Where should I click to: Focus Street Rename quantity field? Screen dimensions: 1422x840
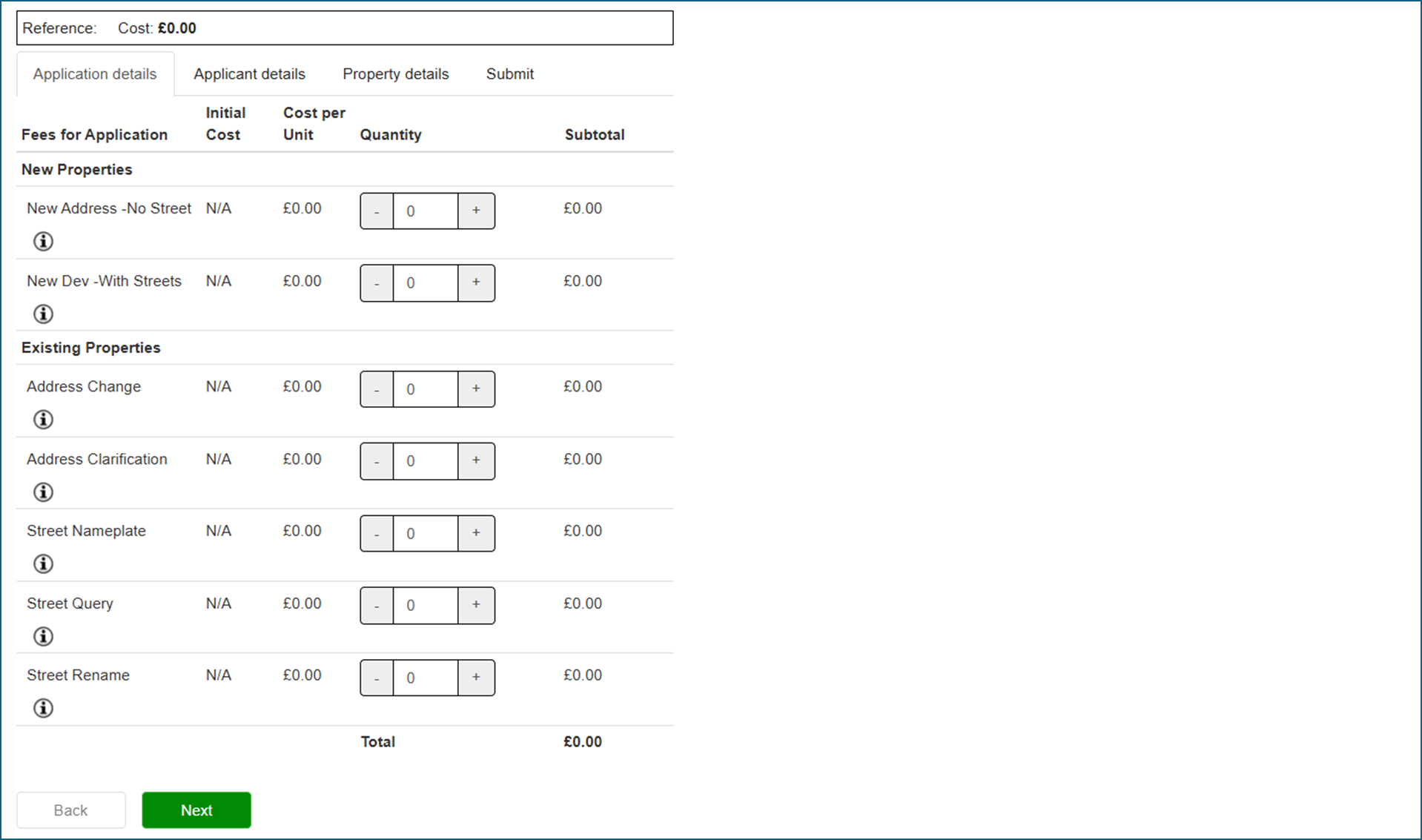pyautogui.click(x=426, y=678)
